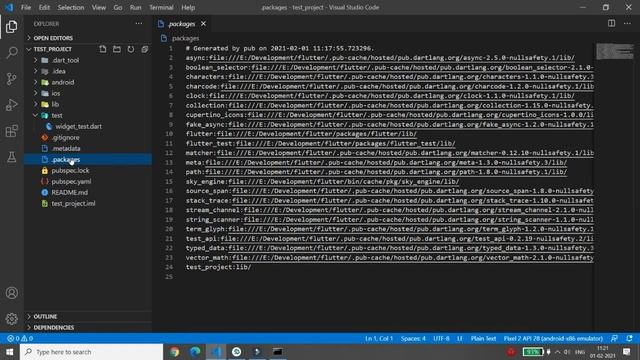
Task: Switch to VS Code taskbar icon
Action: [x=216, y=352]
